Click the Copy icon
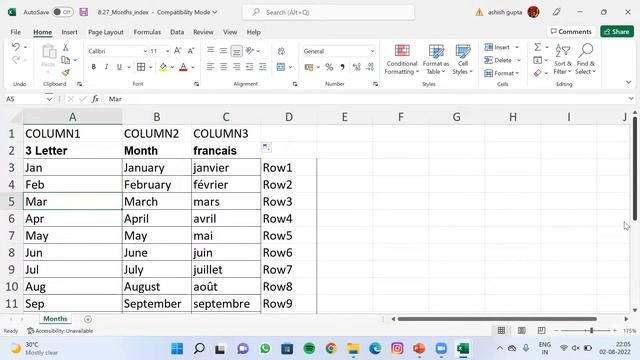The image size is (640, 360). [65, 60]
